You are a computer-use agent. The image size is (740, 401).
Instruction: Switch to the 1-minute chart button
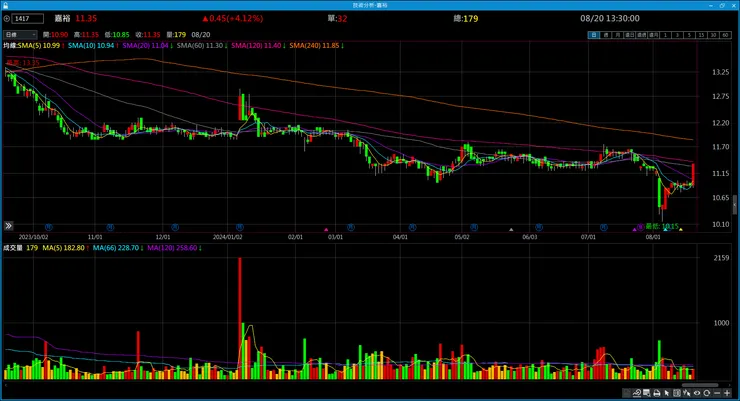pyautogui.click(x=665, y=35)
